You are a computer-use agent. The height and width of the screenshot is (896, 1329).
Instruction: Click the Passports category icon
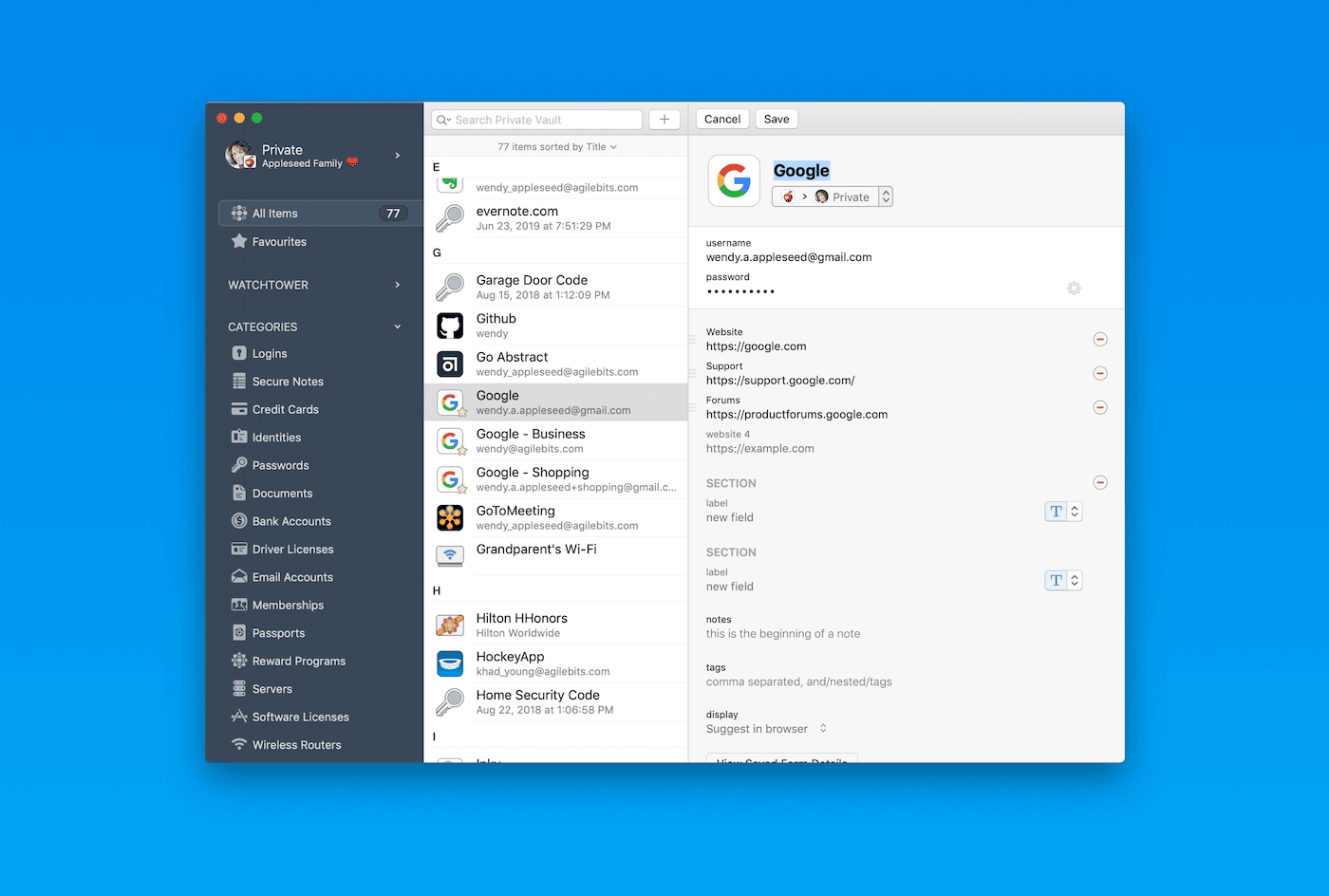pos(239,632)
